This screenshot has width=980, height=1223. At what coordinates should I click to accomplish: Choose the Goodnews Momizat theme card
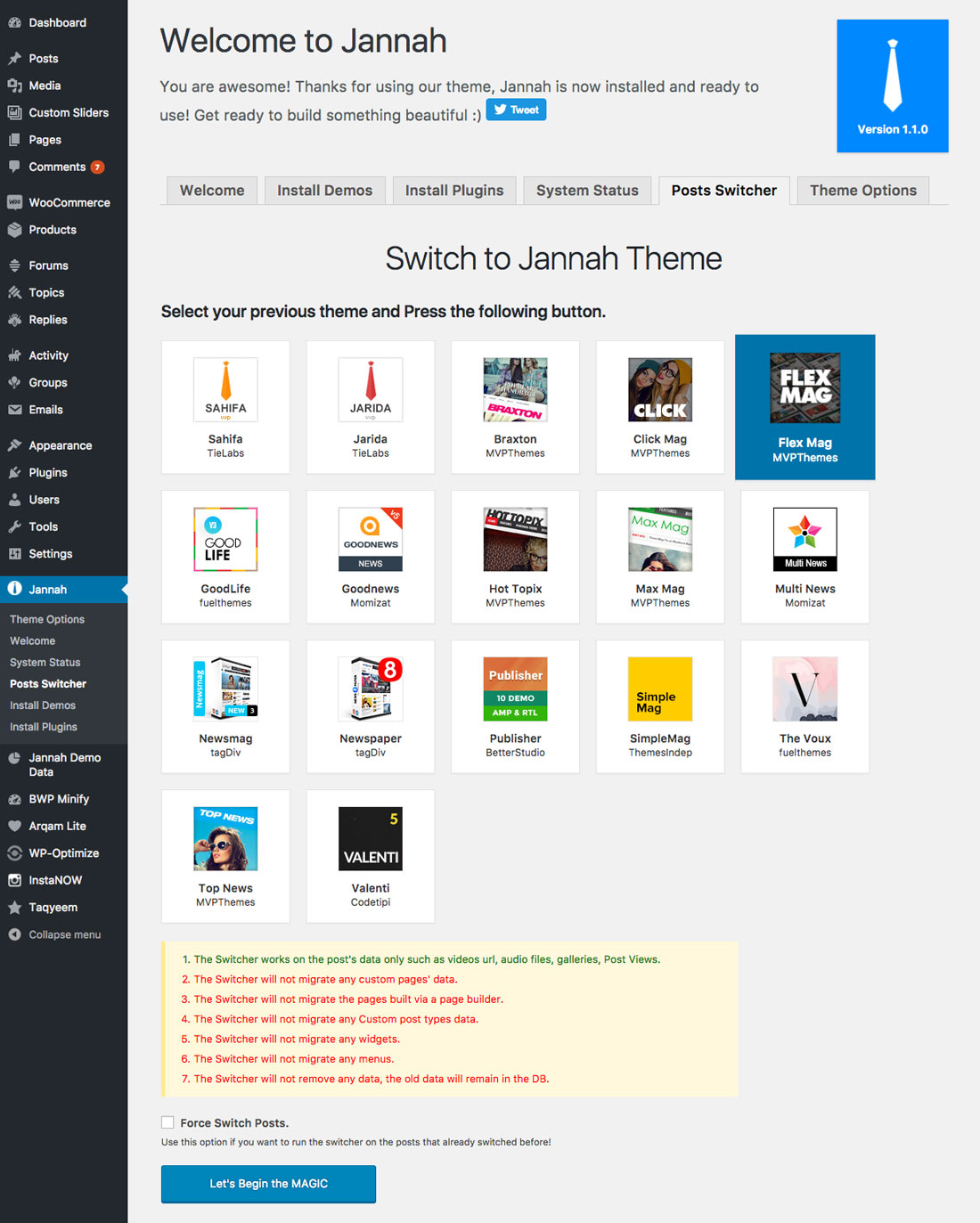(371, 557)
